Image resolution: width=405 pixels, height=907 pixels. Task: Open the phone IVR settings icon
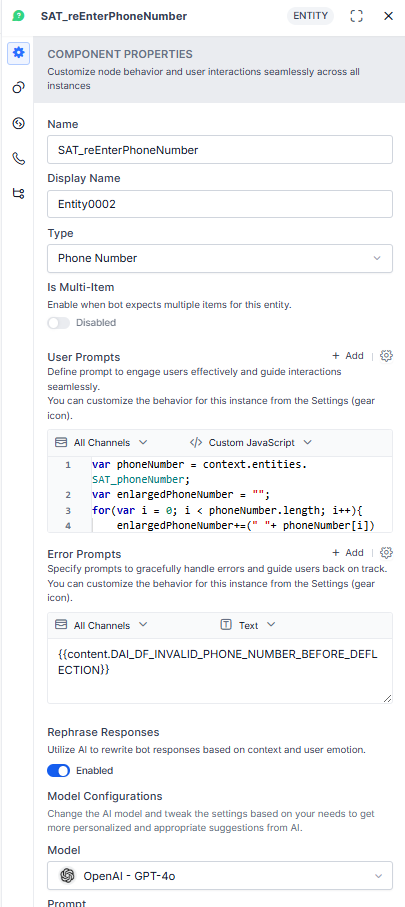pyautogui.click(x=19, y=158)
